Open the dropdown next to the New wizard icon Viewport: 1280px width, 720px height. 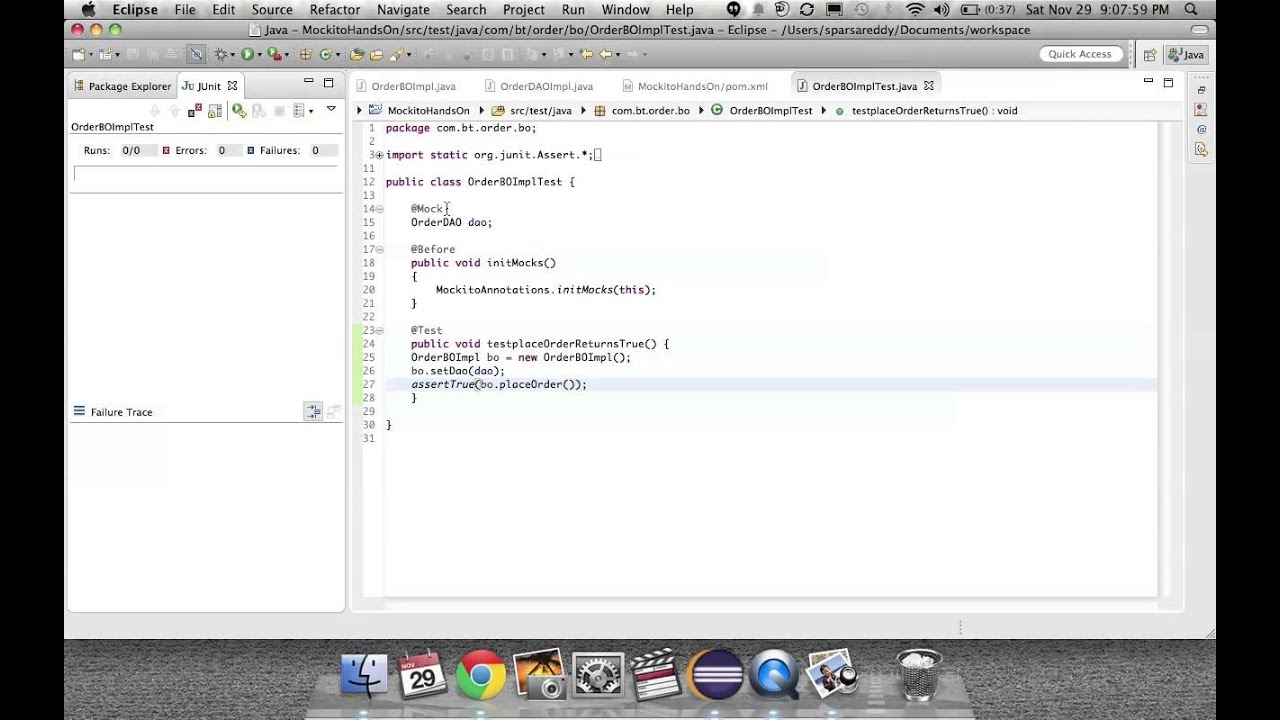coord(91,54)
